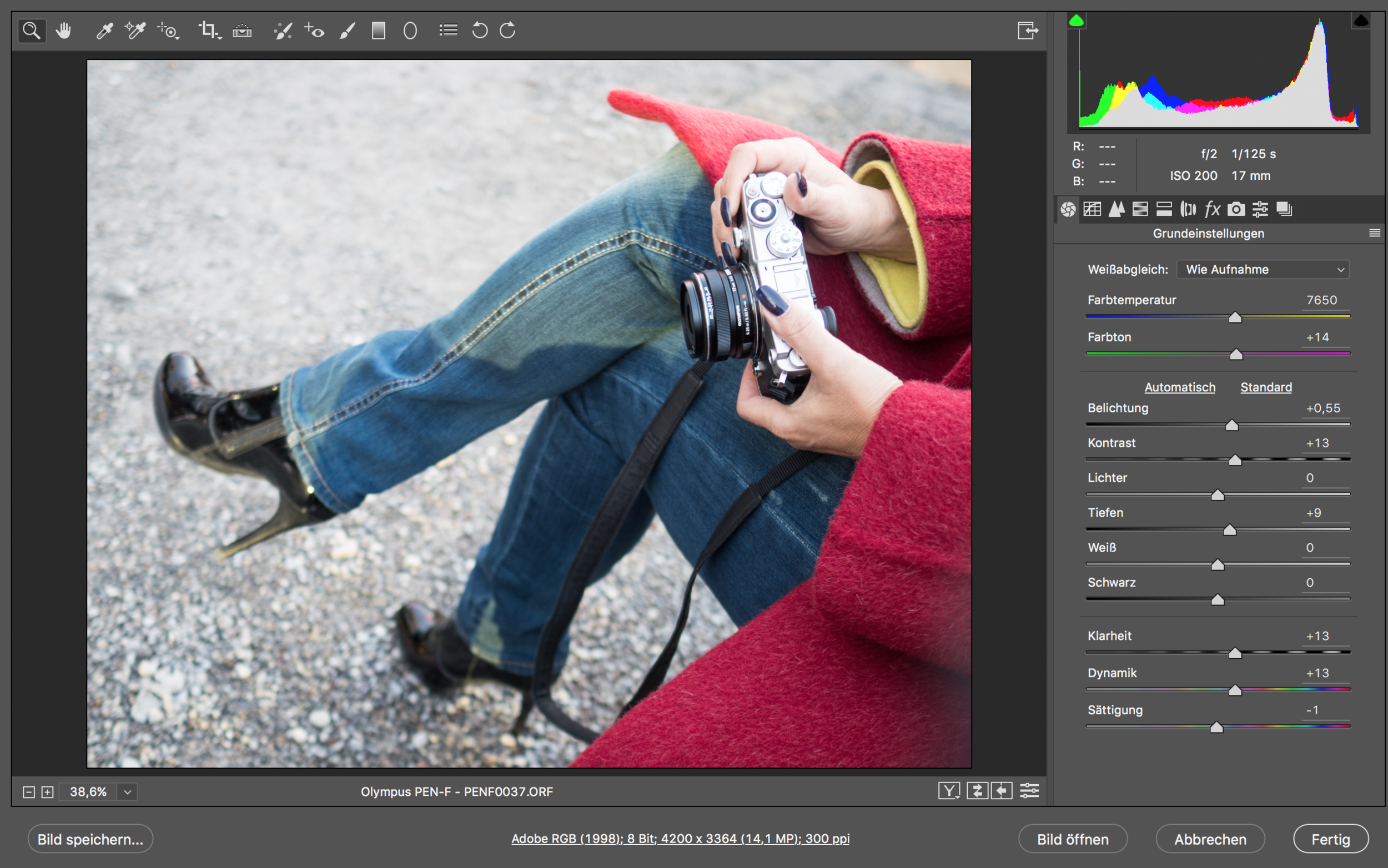Click the Farbton slider handle
The width and height of the screenshot is (1388, 868).
pyautogui.click(x=1236, y=355)
